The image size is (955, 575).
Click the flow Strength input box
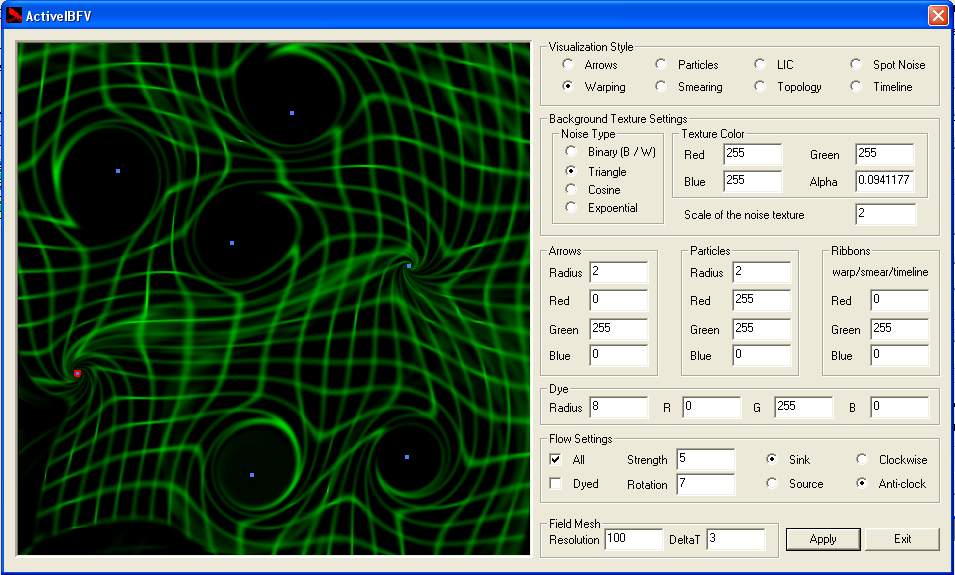click(x=704, y=460)
